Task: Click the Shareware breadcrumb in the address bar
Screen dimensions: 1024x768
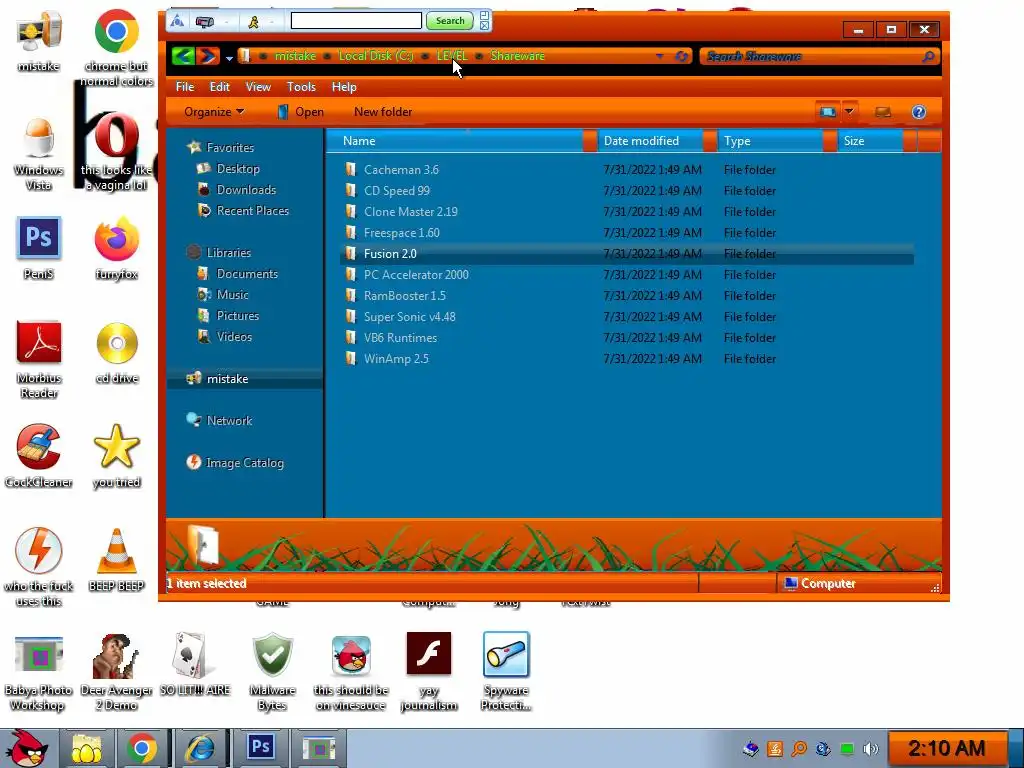Action: [517, 56]
